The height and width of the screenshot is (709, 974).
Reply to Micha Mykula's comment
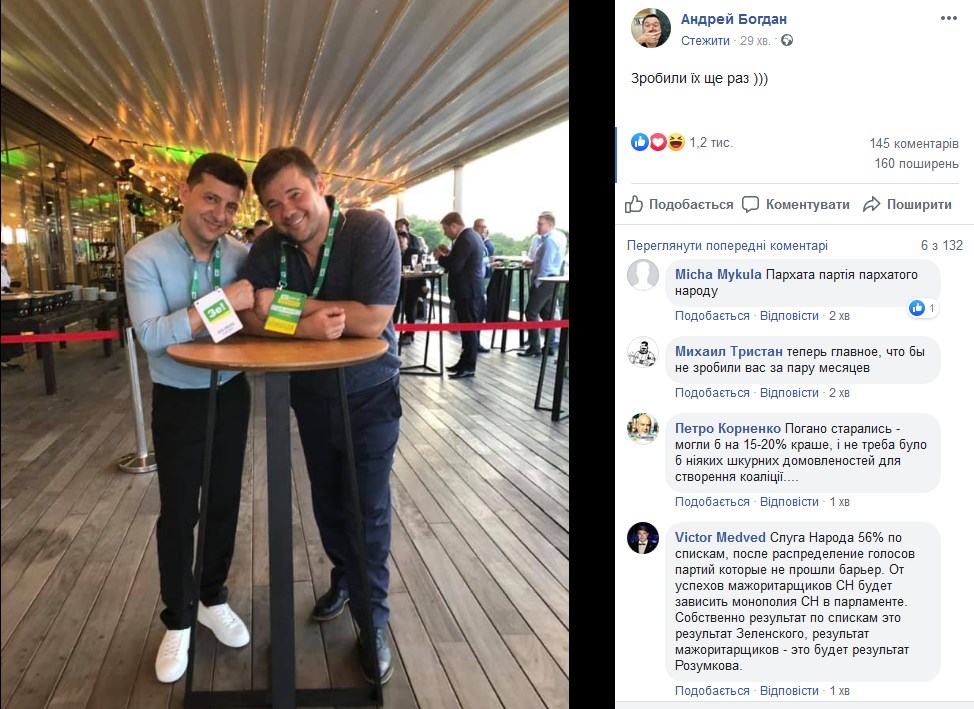coord(789,316)
